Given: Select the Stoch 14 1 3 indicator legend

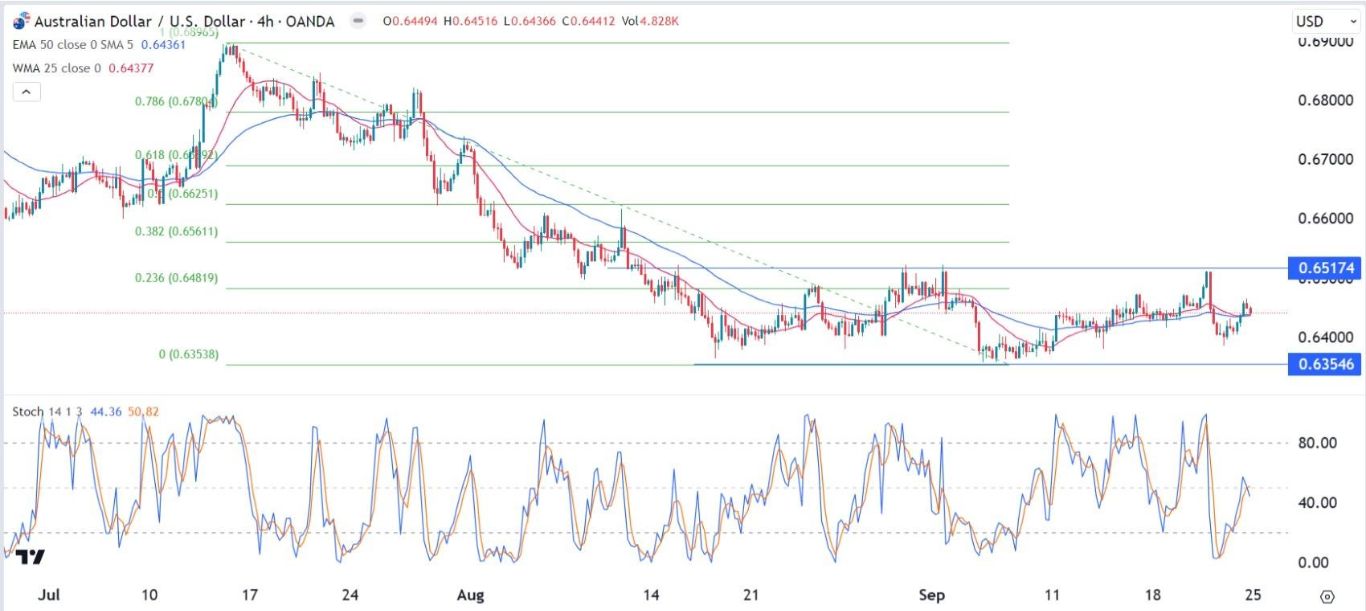Looking at the screenshot, I should pyautogui.click(x=47, y=411).
